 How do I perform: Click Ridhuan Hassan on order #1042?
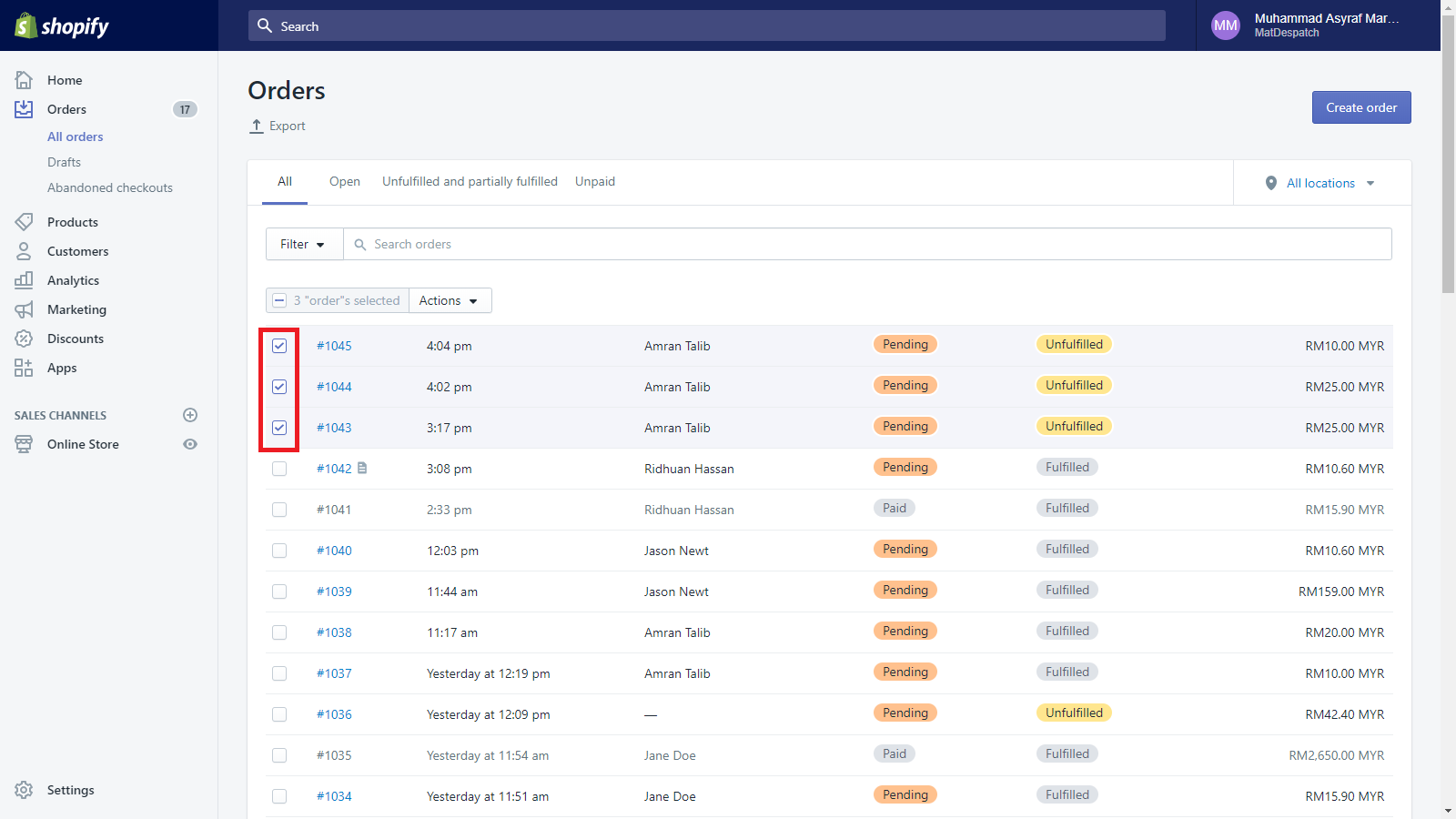point(689,469)
